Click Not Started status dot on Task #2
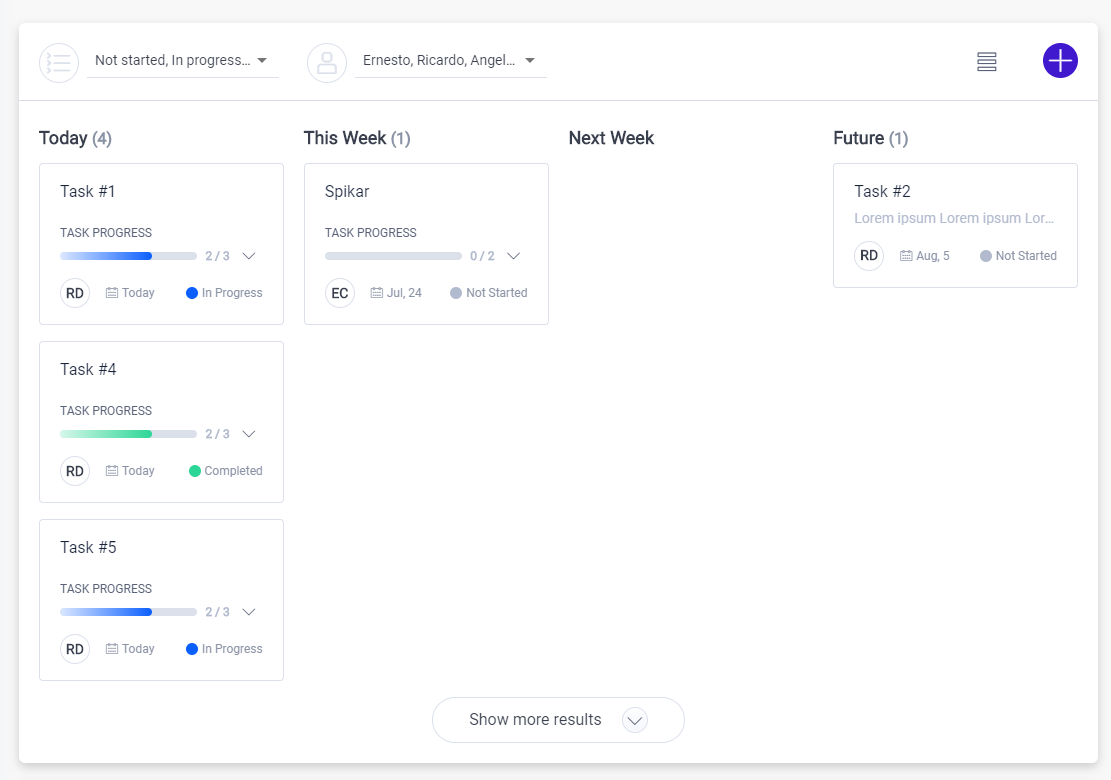Image resolution: width=1111 pixels, height=780 pixels. 986,256
